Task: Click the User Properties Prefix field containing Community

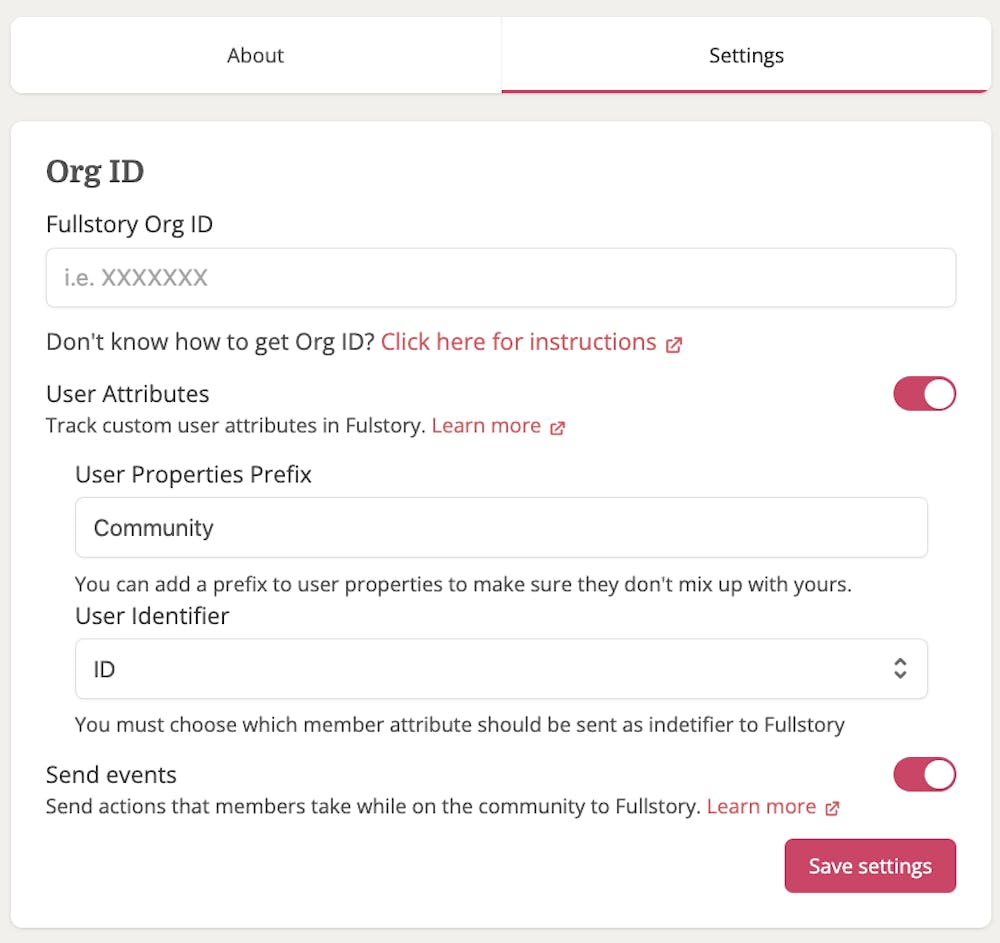Action: [x=500, y=528]
